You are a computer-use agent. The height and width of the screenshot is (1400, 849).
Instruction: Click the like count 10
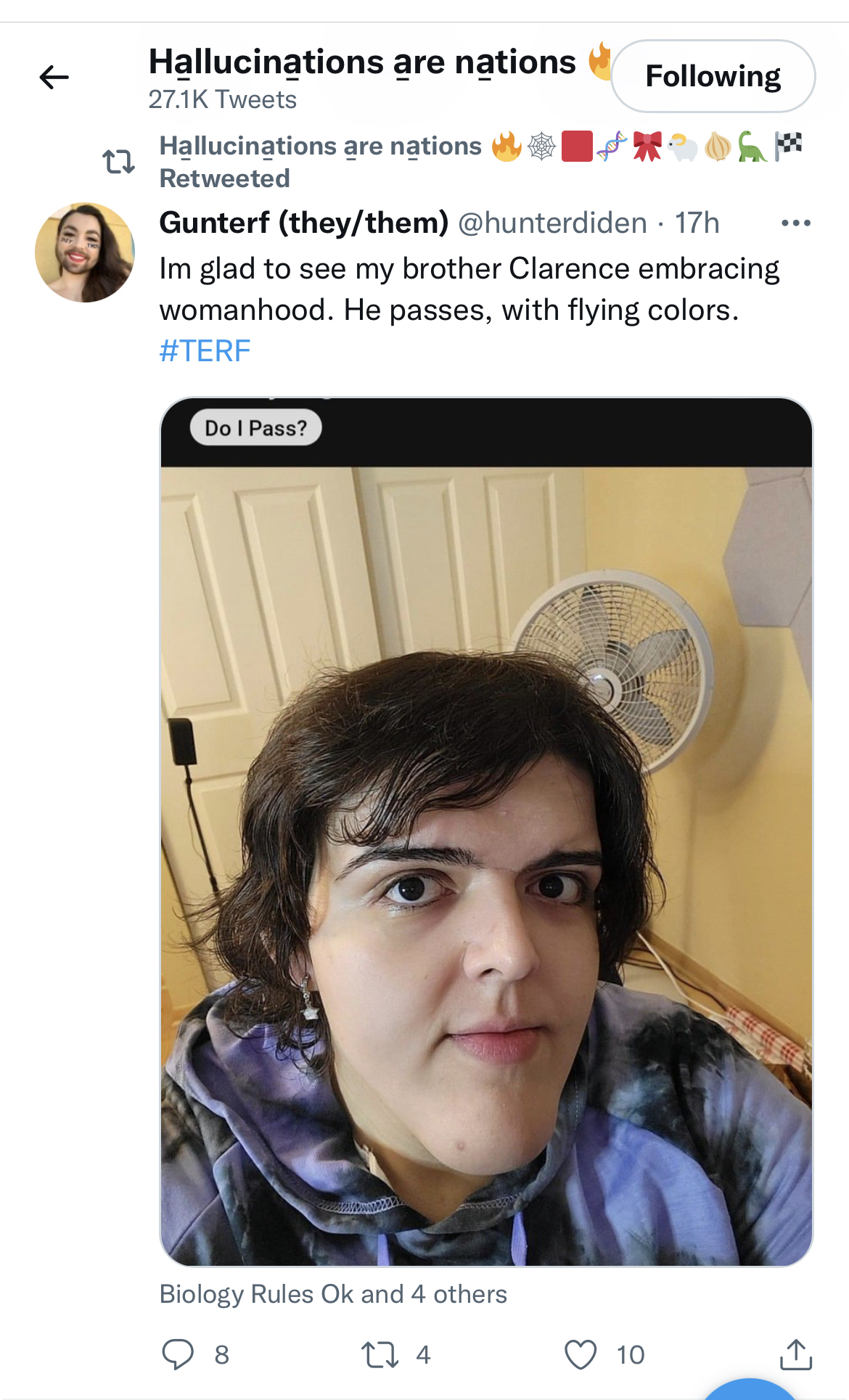pyautogui.click(x=631, y=1354)
